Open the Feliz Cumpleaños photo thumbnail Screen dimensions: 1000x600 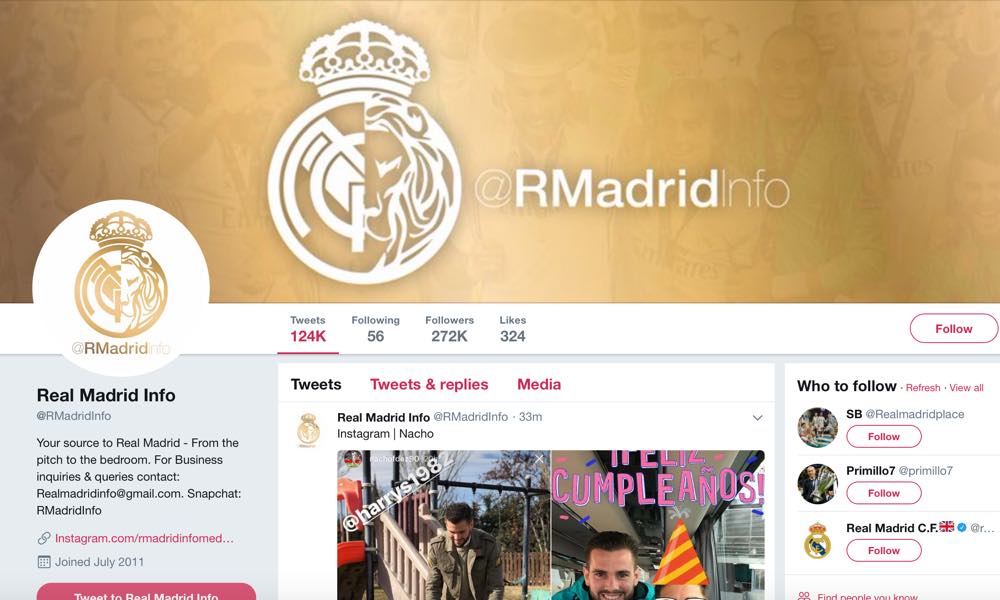pos(658,525)
